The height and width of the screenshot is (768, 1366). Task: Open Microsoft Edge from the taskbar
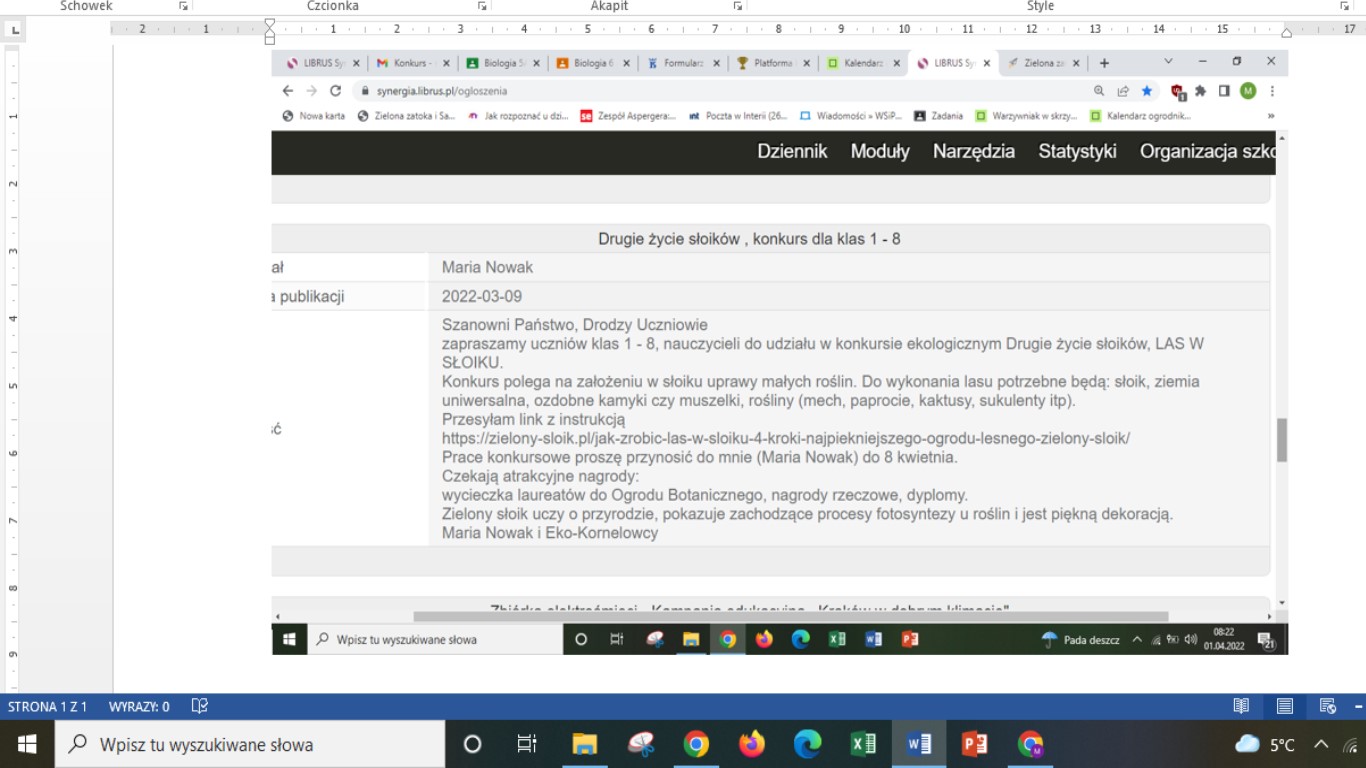[807, 744]
